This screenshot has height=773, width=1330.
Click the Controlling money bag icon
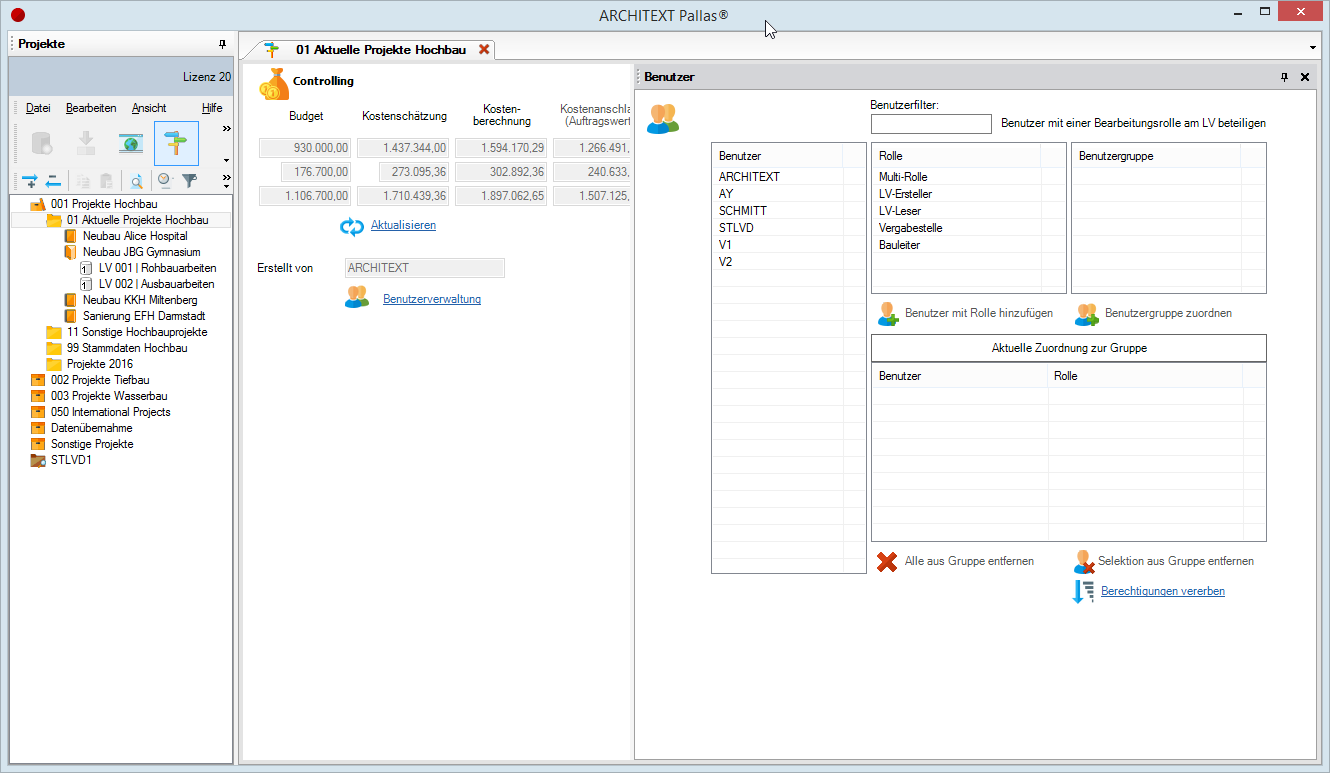tap(274, 84)
